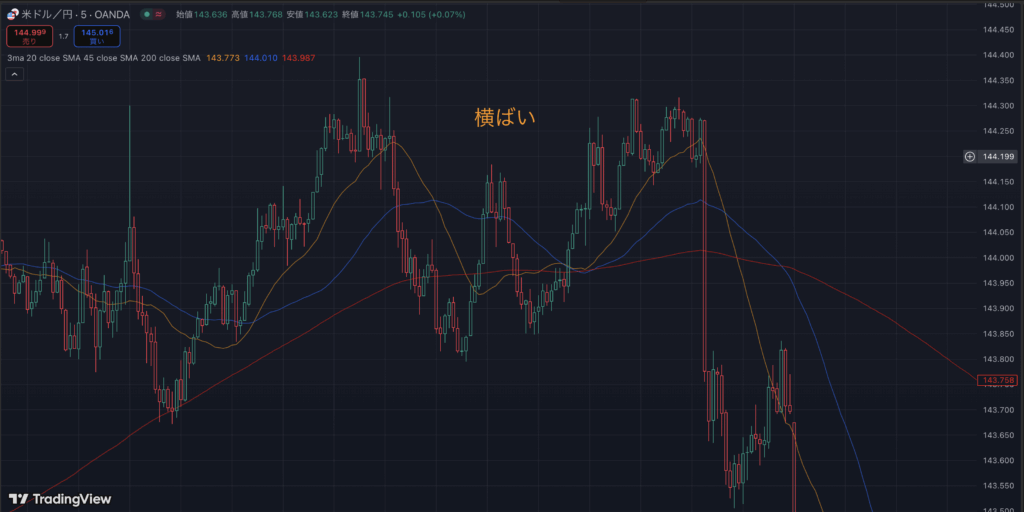Click the TradingView logo
This screenshot has height=512, width=1024.
tap(60, 498)
